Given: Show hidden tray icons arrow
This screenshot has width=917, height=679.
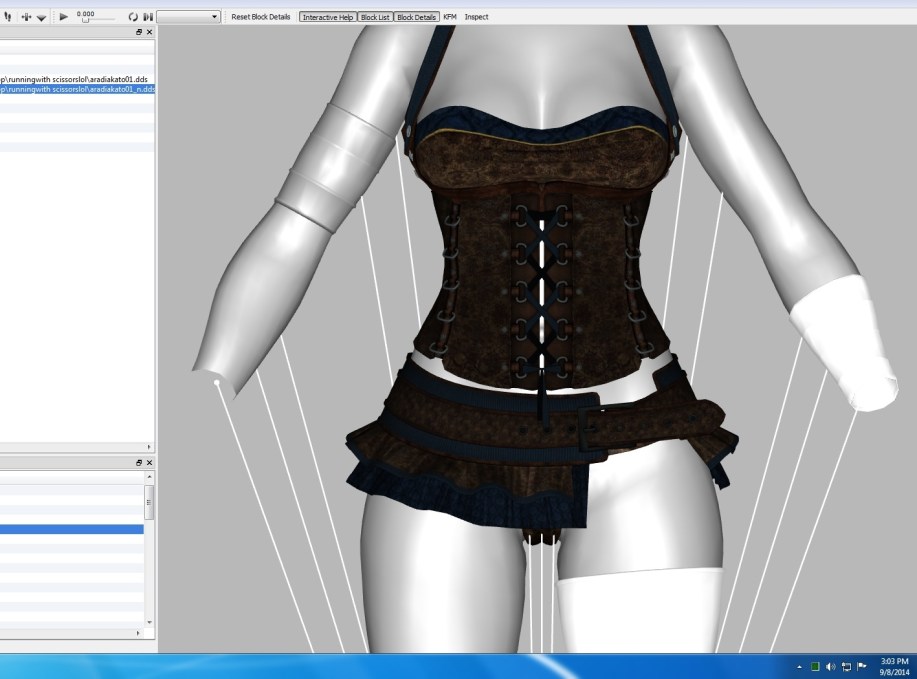Looking at the screenshot, I should coord(800,667).
